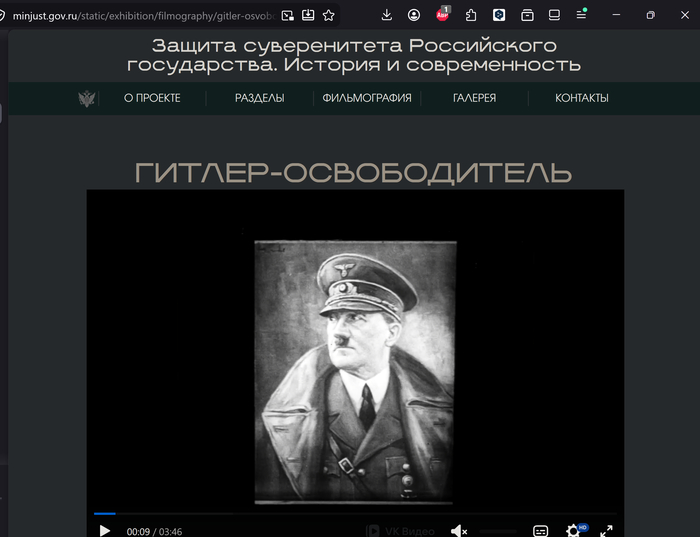Minimize the browser window
Image resolution: width=700 pixels, height=537 pixels.
[x=616, y=15]
